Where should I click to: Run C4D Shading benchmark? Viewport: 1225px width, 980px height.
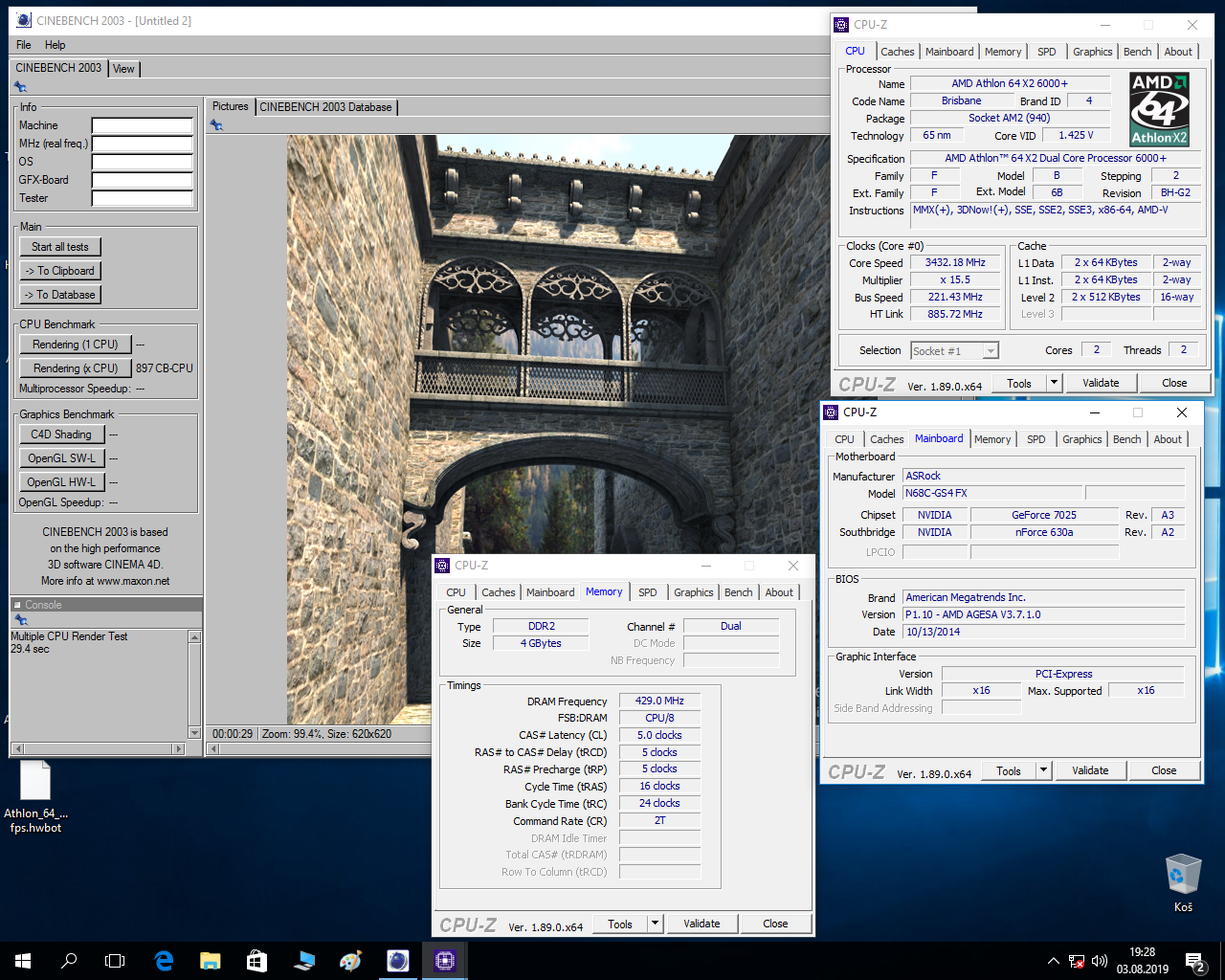coord(61,434)
